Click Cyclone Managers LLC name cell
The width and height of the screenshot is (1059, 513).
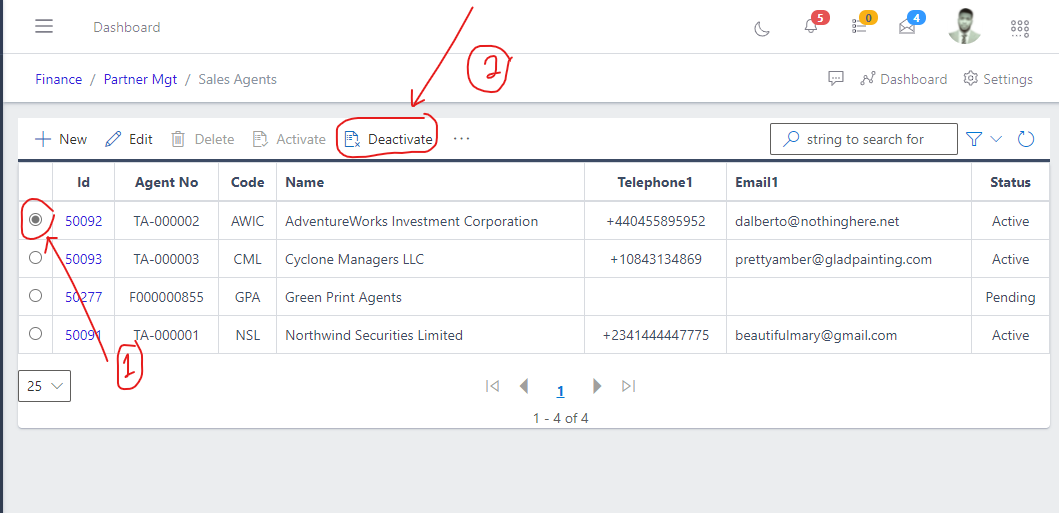(x=431, y=259)
